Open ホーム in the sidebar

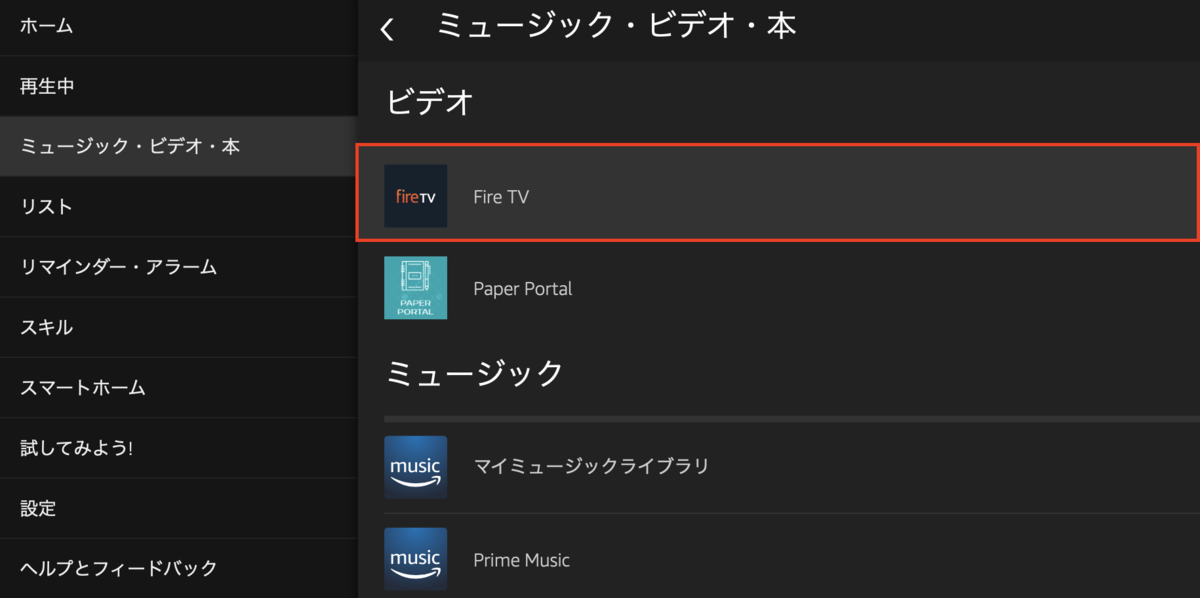pyautogui.click(x=178, y=27)
